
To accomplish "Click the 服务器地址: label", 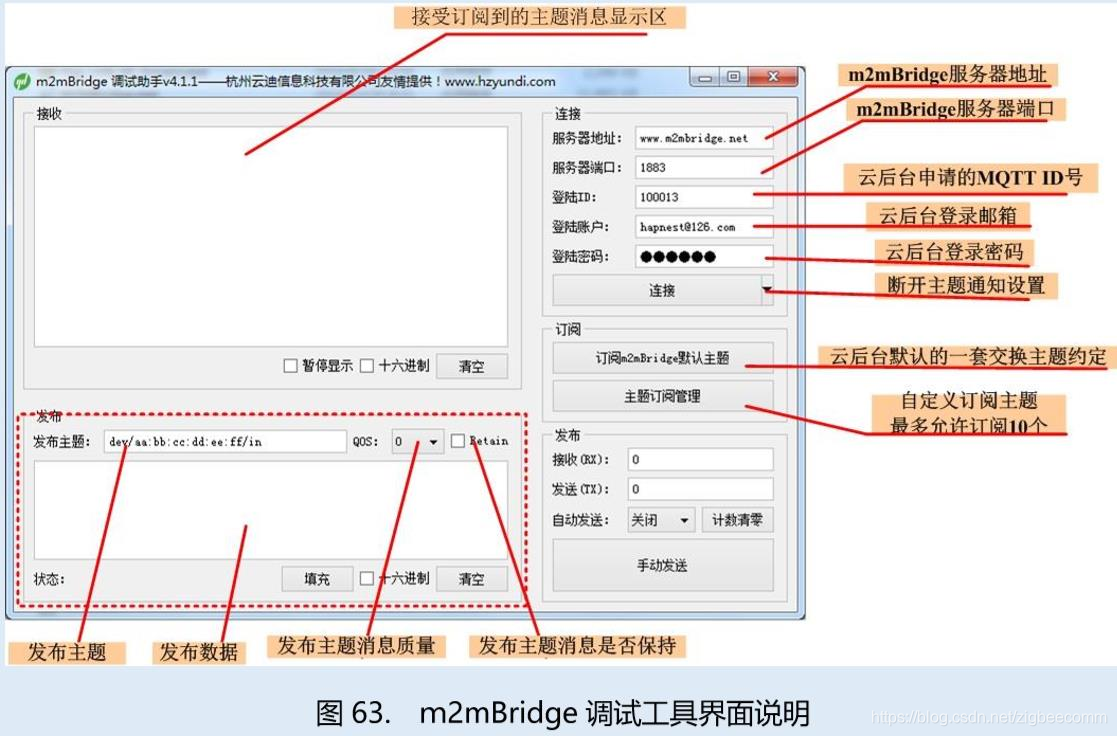I will click(x=587, y=138).
